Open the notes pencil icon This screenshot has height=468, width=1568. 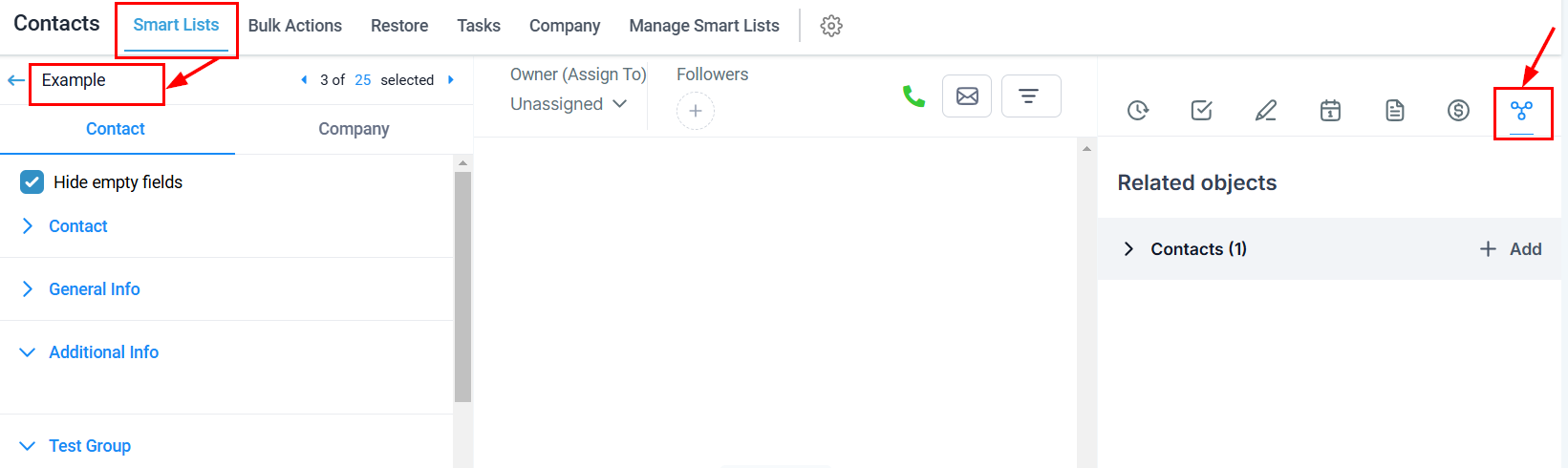[x=1265, y=111]
